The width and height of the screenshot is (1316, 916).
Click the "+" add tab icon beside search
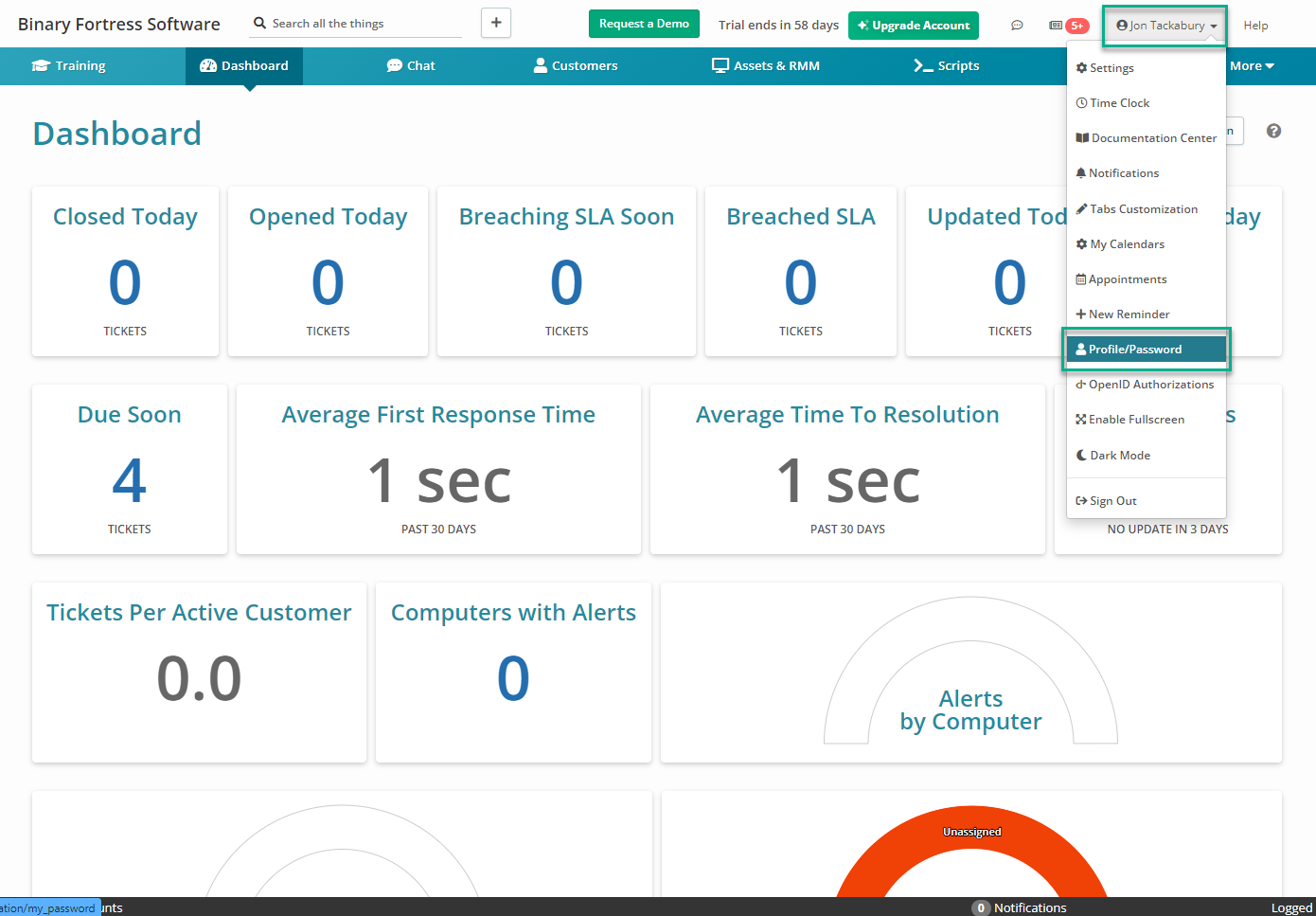[496, 22]
